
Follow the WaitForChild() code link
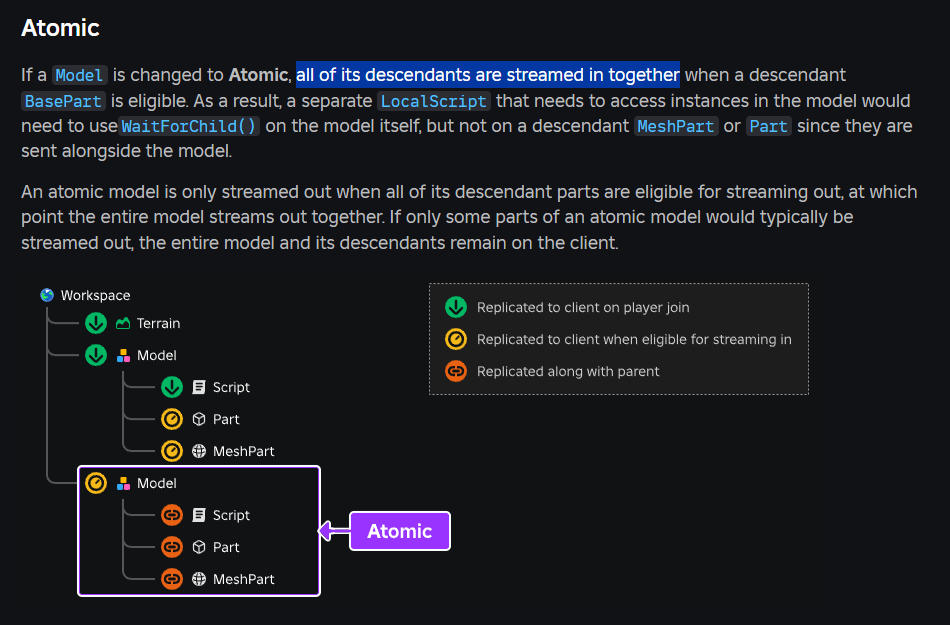(x=189, y=126)
